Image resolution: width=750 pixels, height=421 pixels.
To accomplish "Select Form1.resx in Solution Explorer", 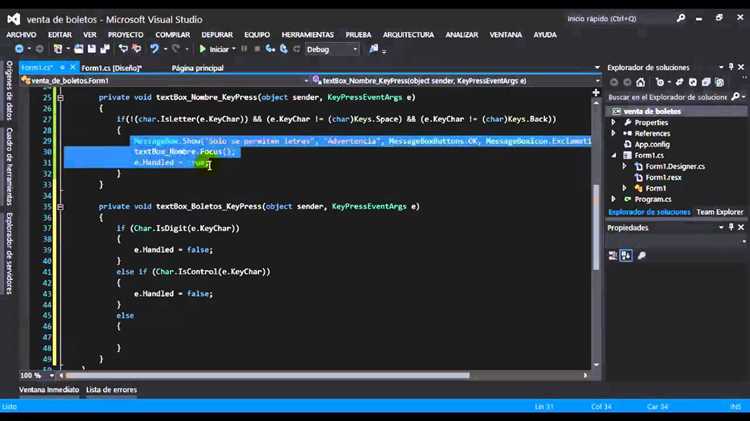I will point(663,177).
